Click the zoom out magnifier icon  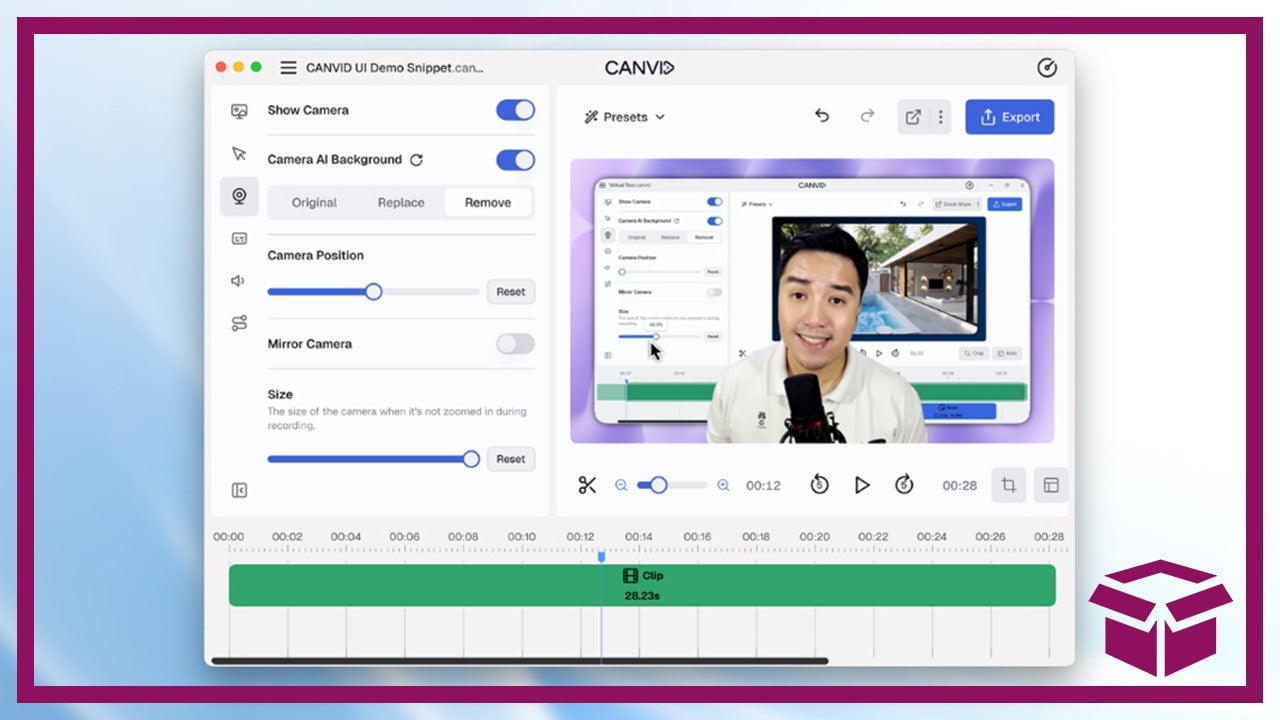[621, 485]
